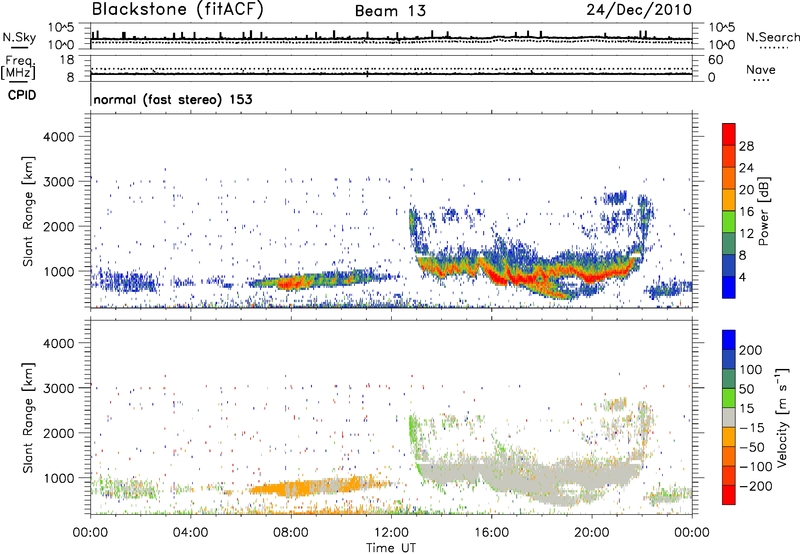
Task: Click the "4000" tick label on the power panel
Action: click(59, 137)
